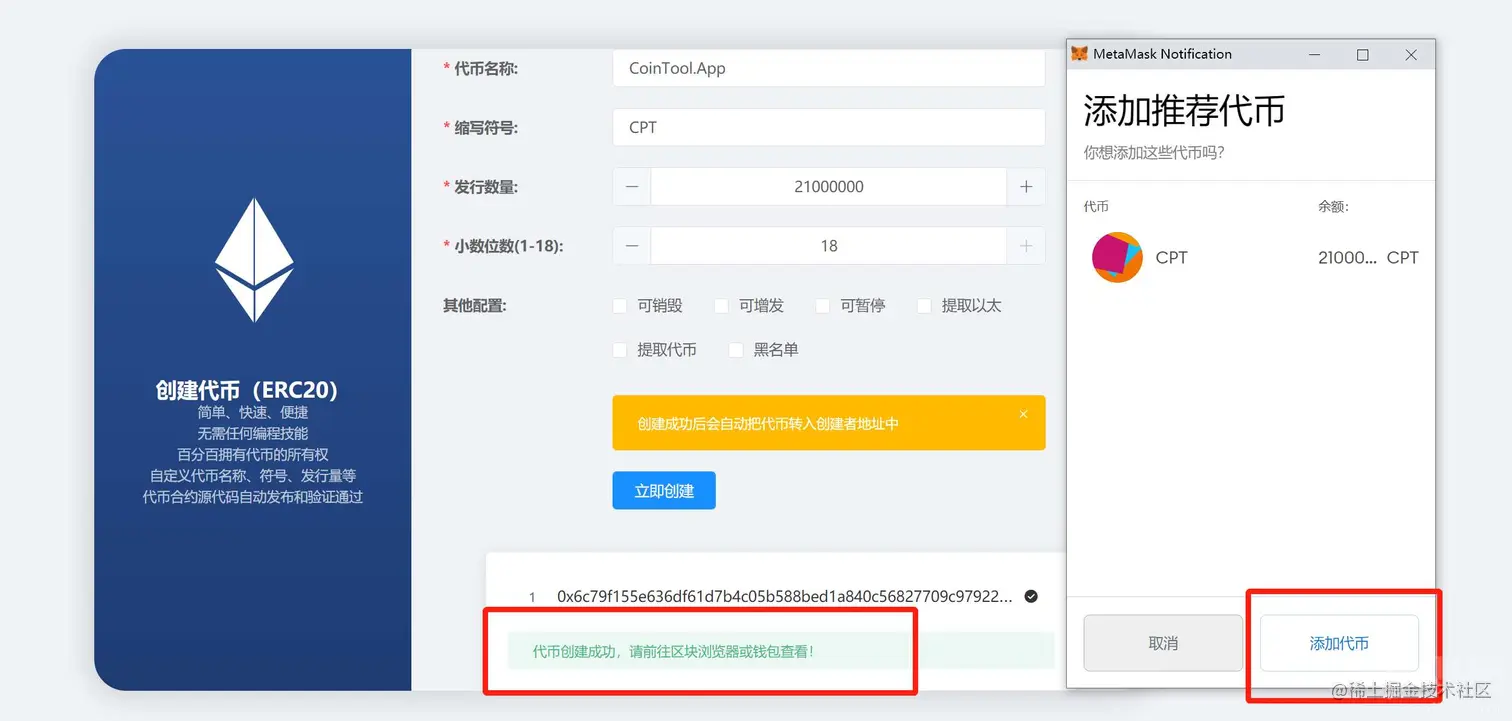Click the check mark next to transaction hash
Image resolution: width=1512 pixels, height=721 pixels.
[x=1031, y=596]
